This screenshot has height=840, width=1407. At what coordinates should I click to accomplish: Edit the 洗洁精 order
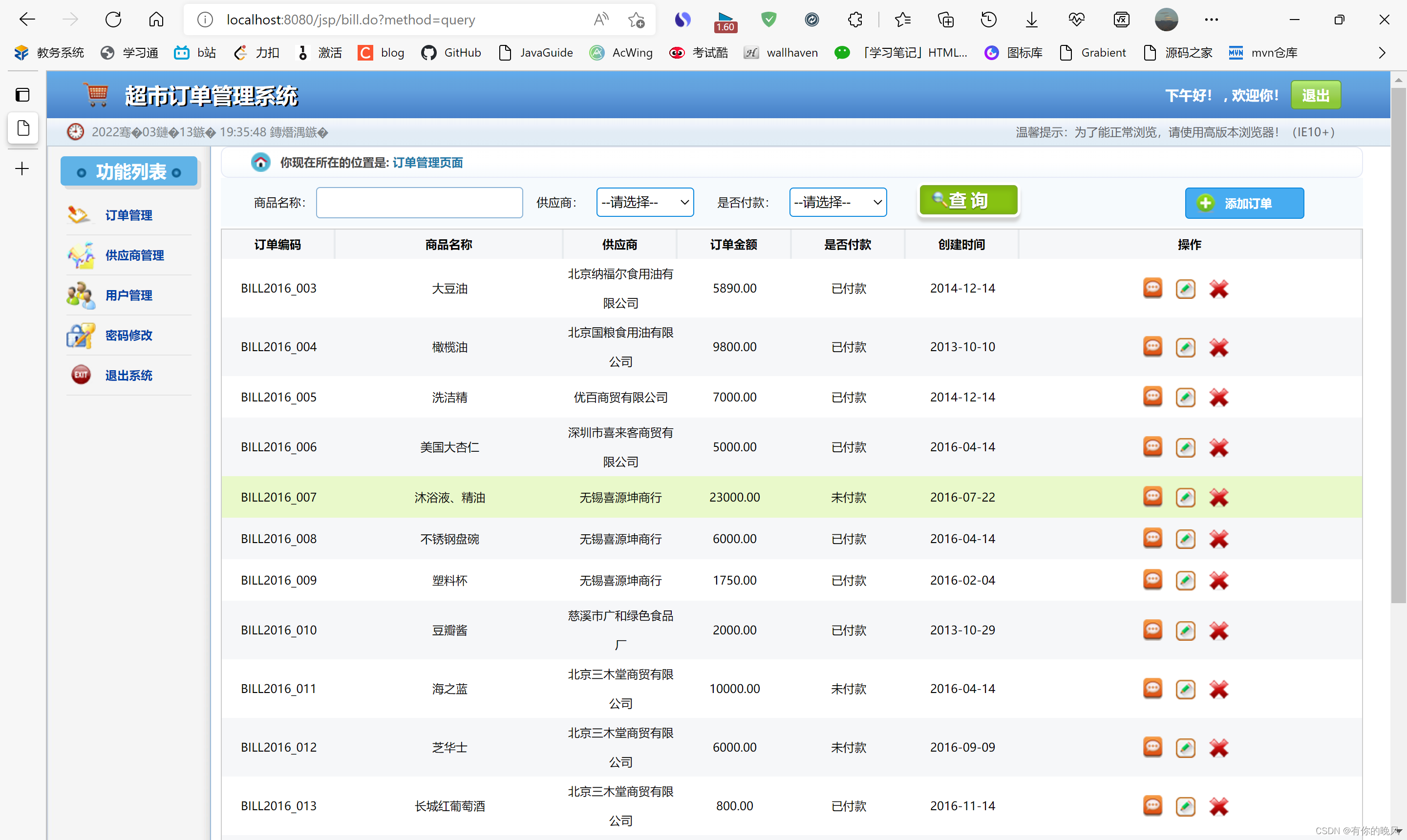1185,397
